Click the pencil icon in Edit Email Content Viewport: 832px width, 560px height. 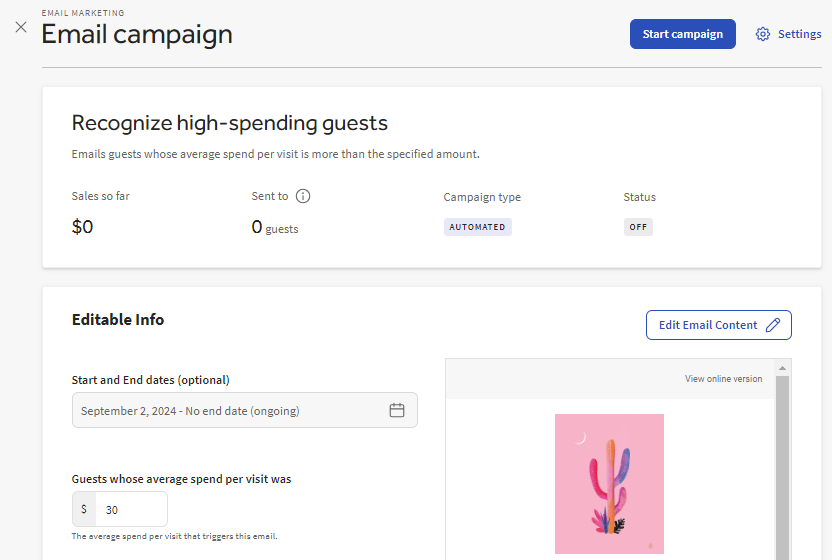772,325
